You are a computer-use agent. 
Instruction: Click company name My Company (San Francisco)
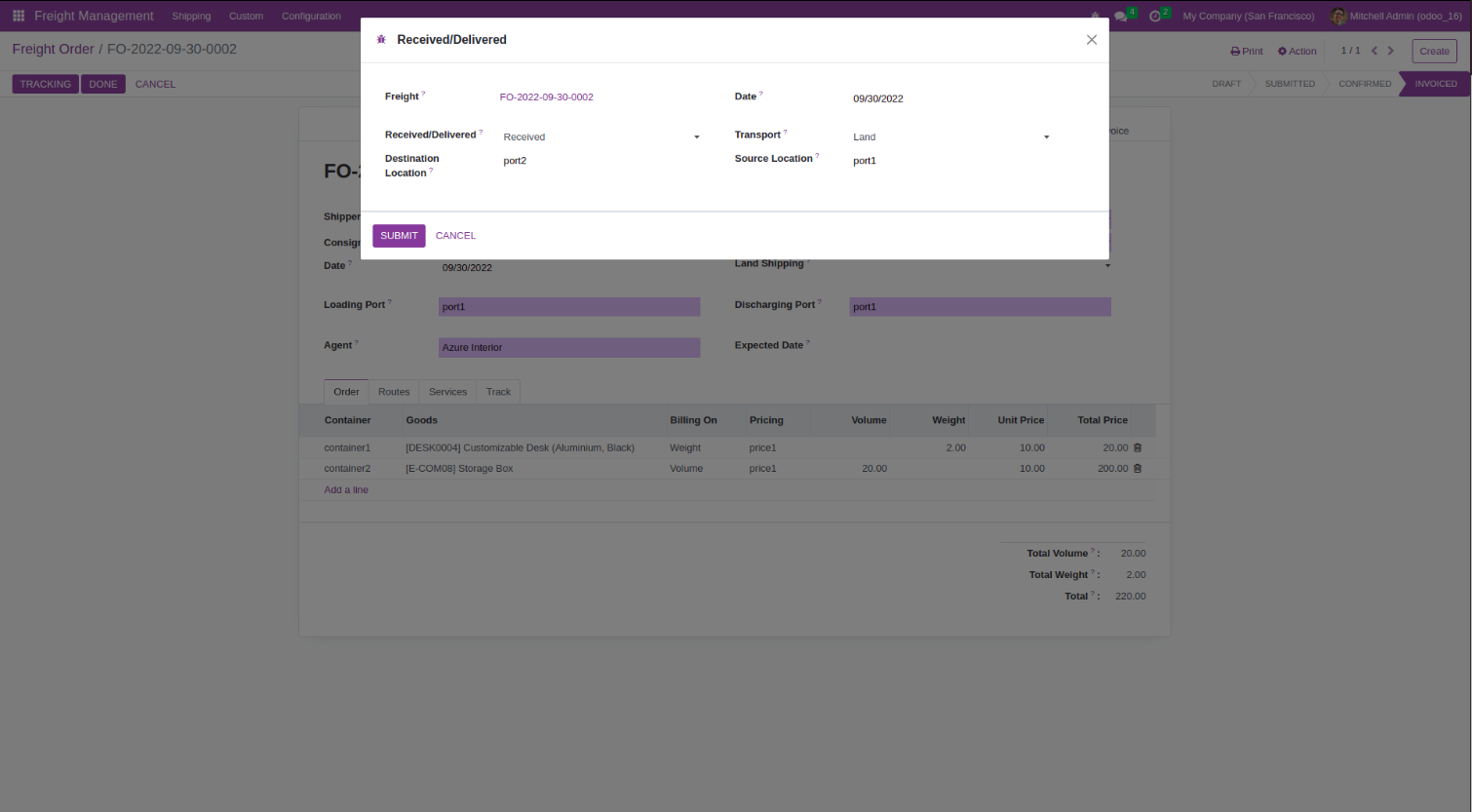click(1248, 16)
